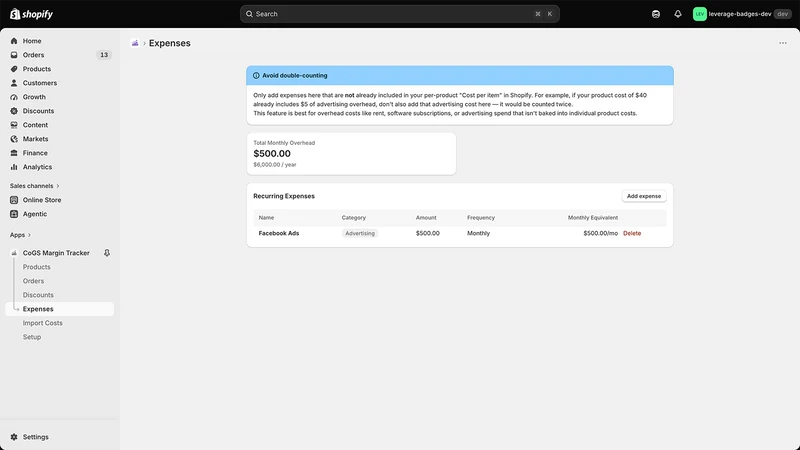This screenshot has height=450, width=800.
Task: Click the Total Monthly Overhead label
Action: tap(284, 143)
